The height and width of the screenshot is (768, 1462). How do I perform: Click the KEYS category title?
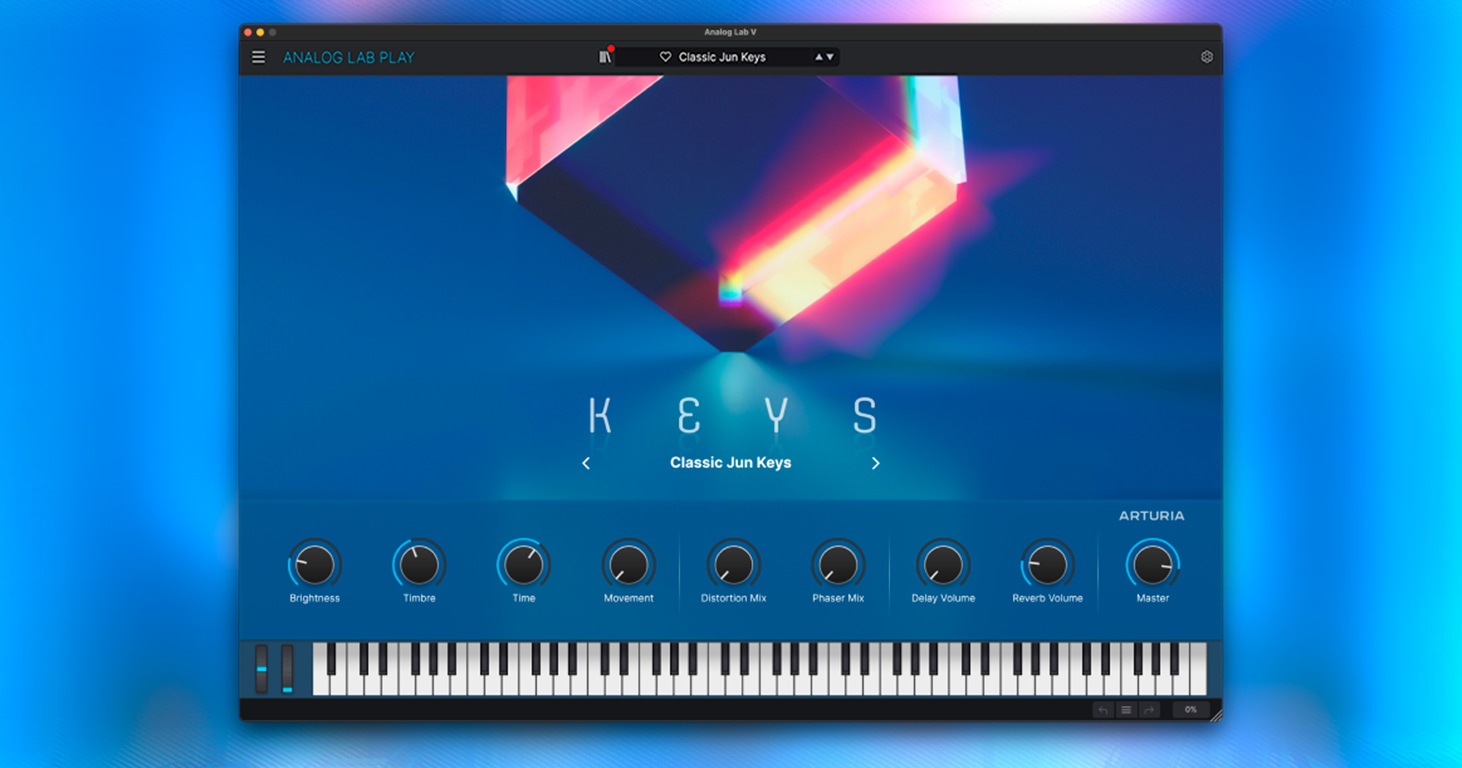732,416
